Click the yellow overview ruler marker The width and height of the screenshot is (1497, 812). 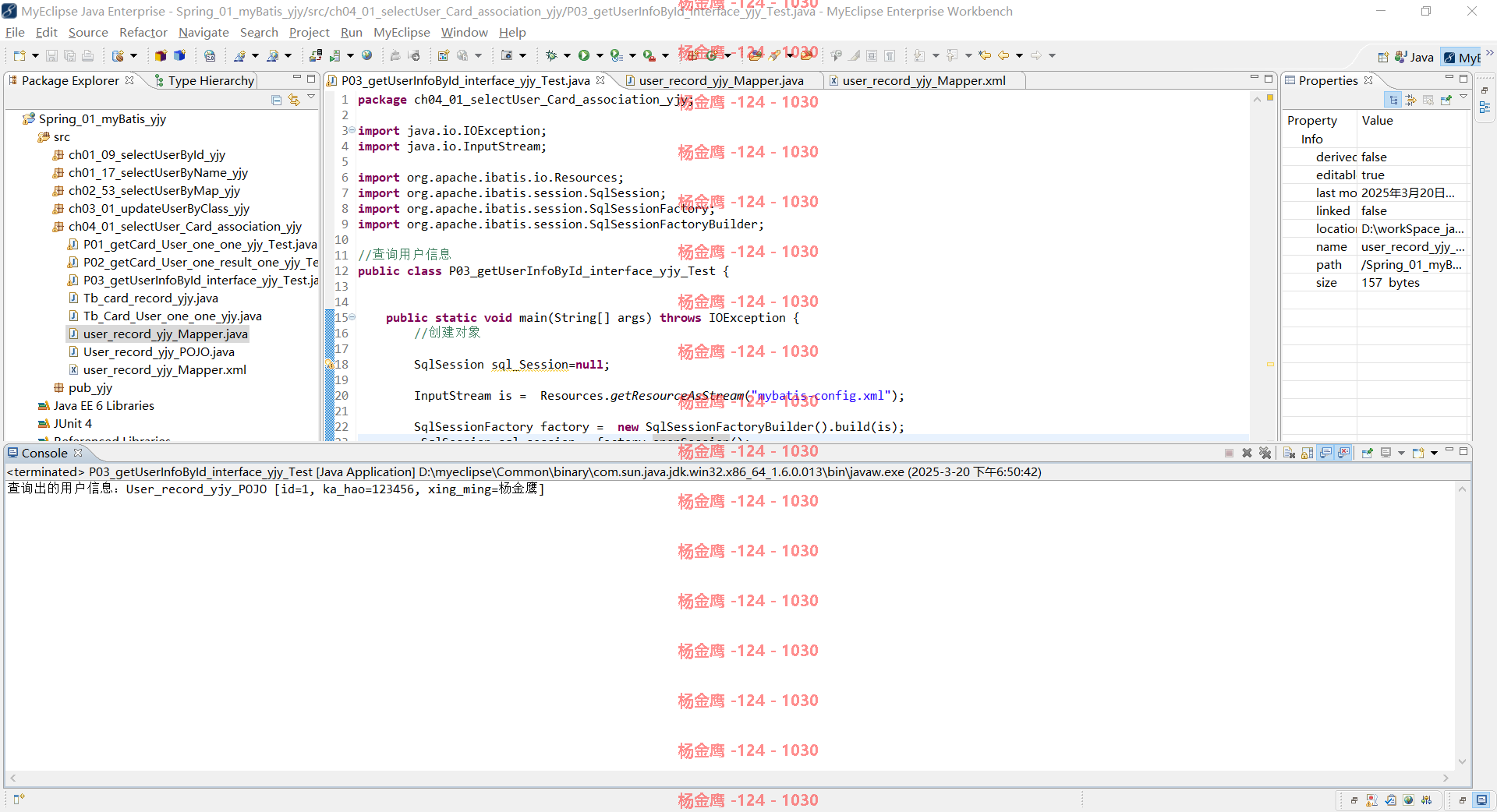(x=1270, y=364)
